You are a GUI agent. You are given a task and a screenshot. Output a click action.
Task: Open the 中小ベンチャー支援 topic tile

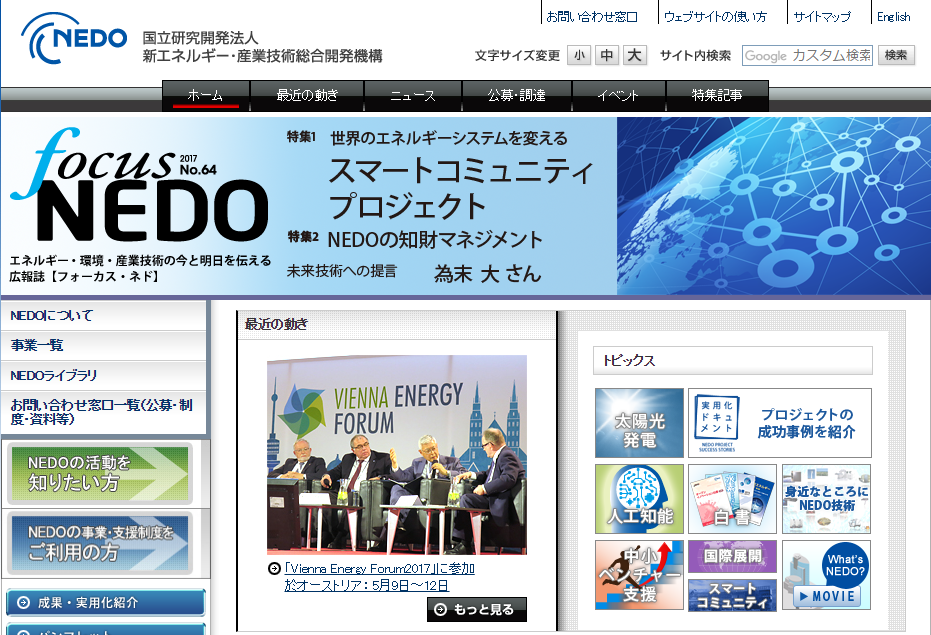(x=639, y=575)
